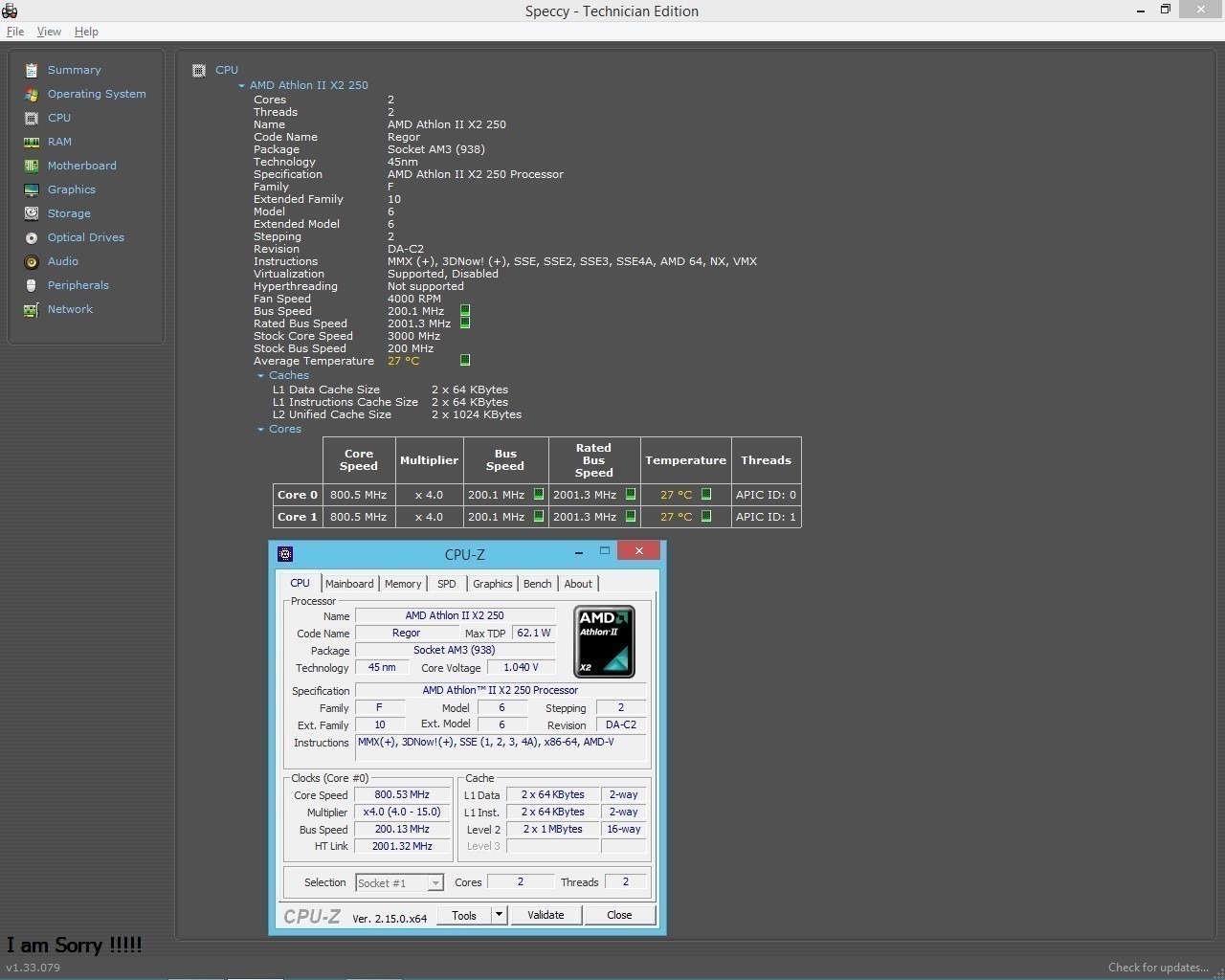This screenshot has width=1225, height=980.
Task: Click the Level 2 cache 16-way field
Action: (624, 829)
